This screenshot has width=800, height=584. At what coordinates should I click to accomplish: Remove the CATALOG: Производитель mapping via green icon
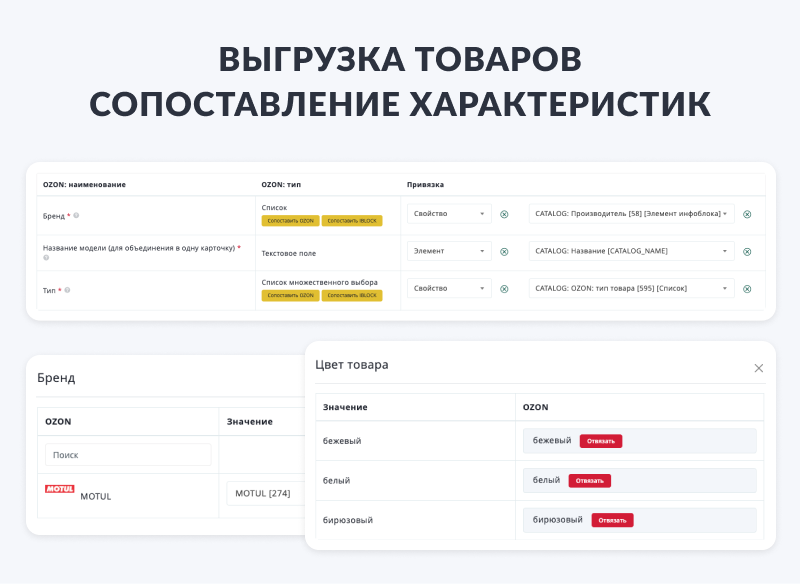click(747, 214)
